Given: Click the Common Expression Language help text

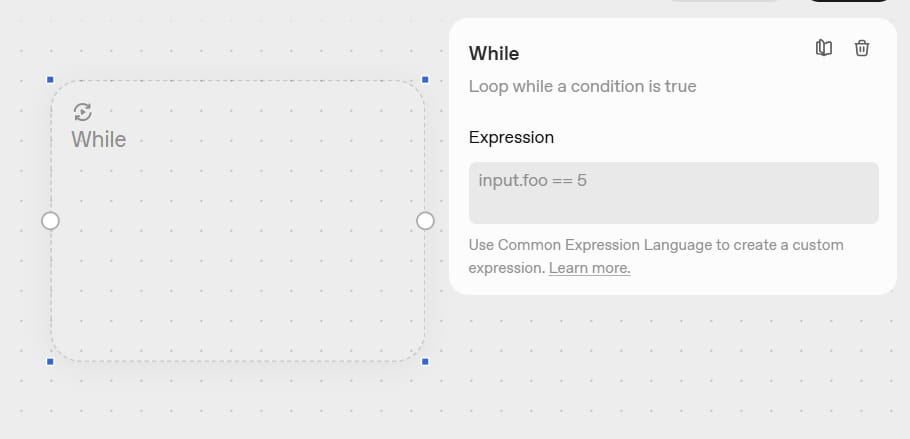Looking at the screenshot, I should coord(656,245).
